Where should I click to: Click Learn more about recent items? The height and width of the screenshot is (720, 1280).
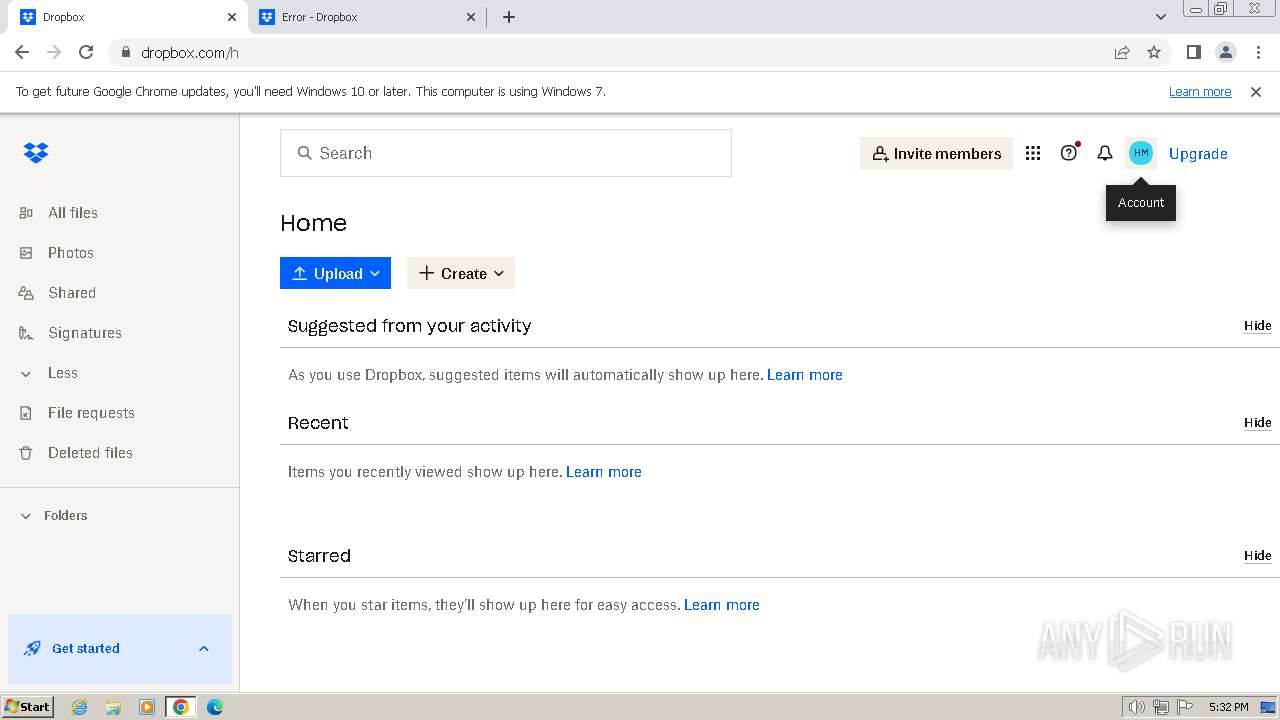pyautogui.click(x=604, y=472)
